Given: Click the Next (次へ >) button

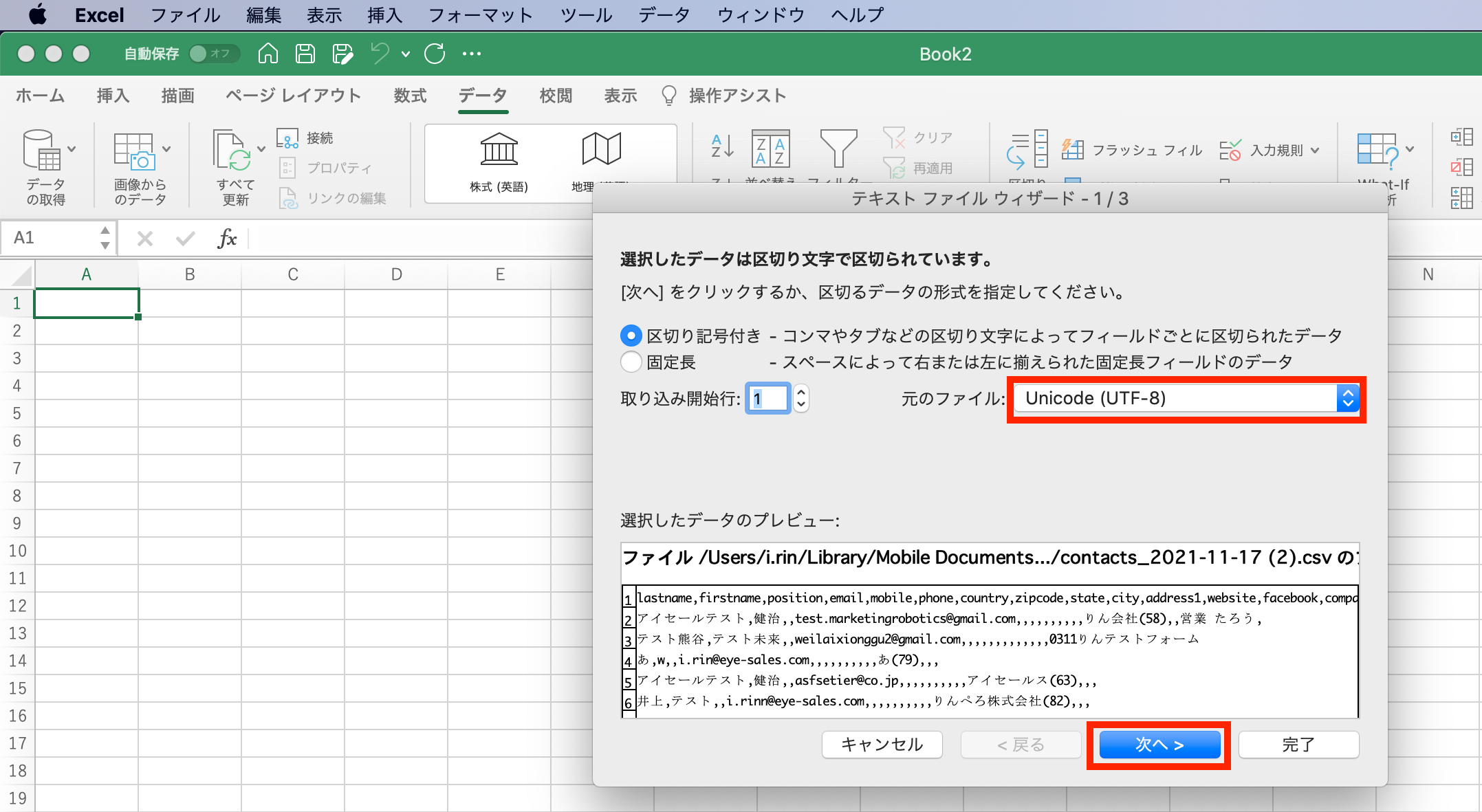Looking at the screenshot, I should point(1159,745).
